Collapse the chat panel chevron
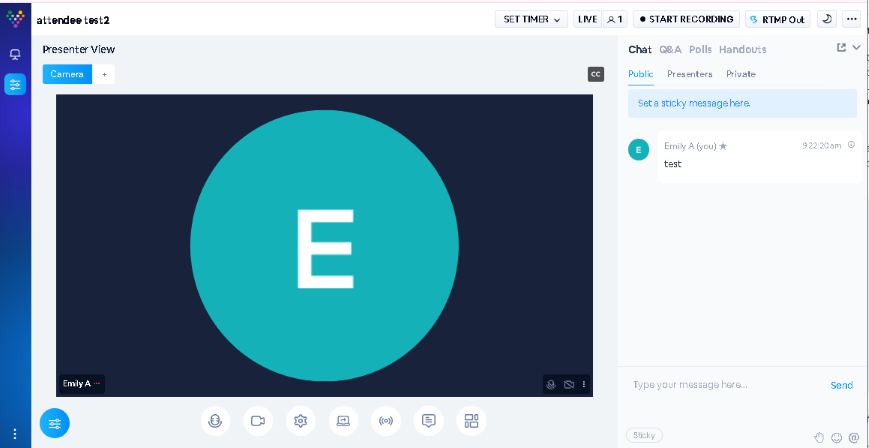The height and width of the screenshot is (448, 869). pos(856,48)
